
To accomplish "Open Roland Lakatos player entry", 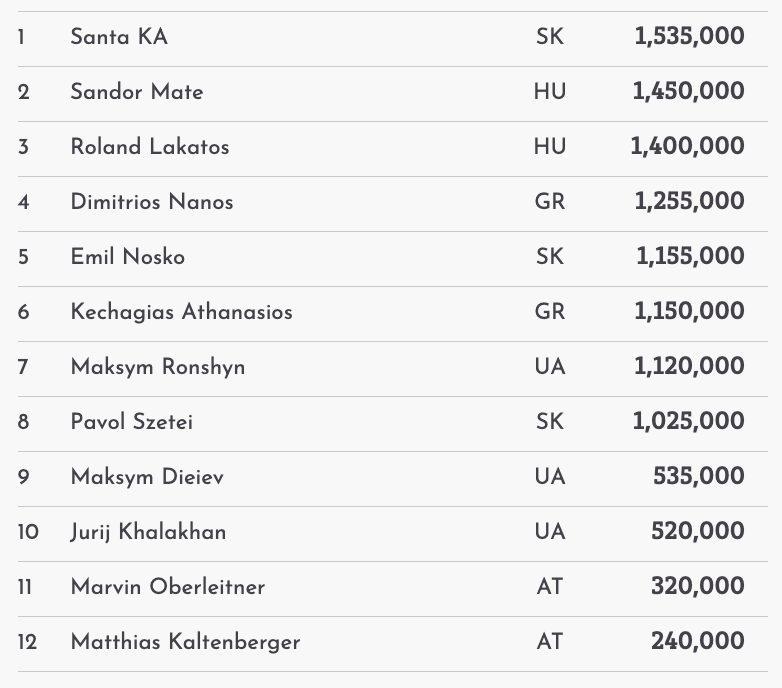I will click(x=149, y=147).
